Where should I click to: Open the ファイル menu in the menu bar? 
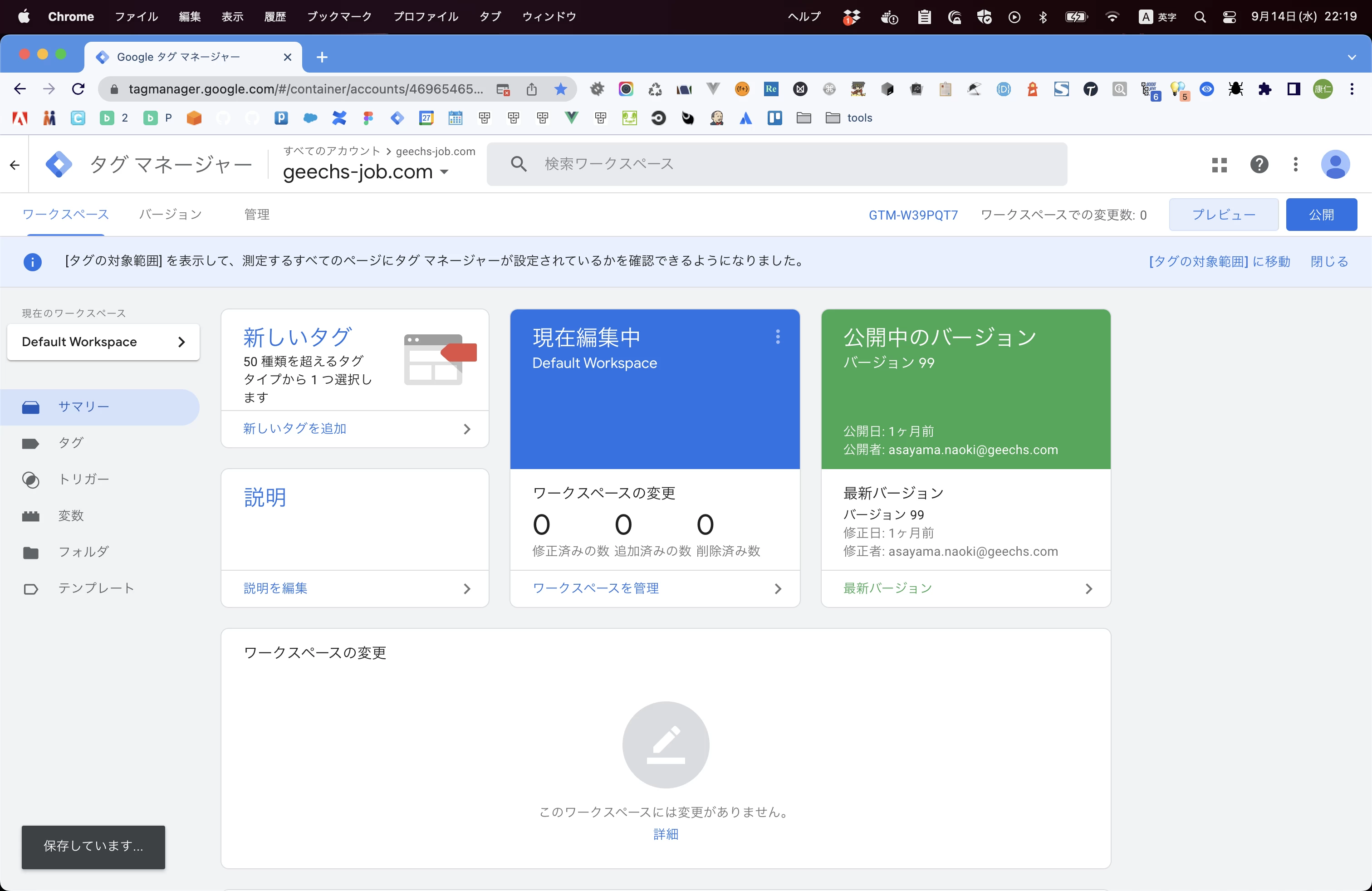(136, 17)
